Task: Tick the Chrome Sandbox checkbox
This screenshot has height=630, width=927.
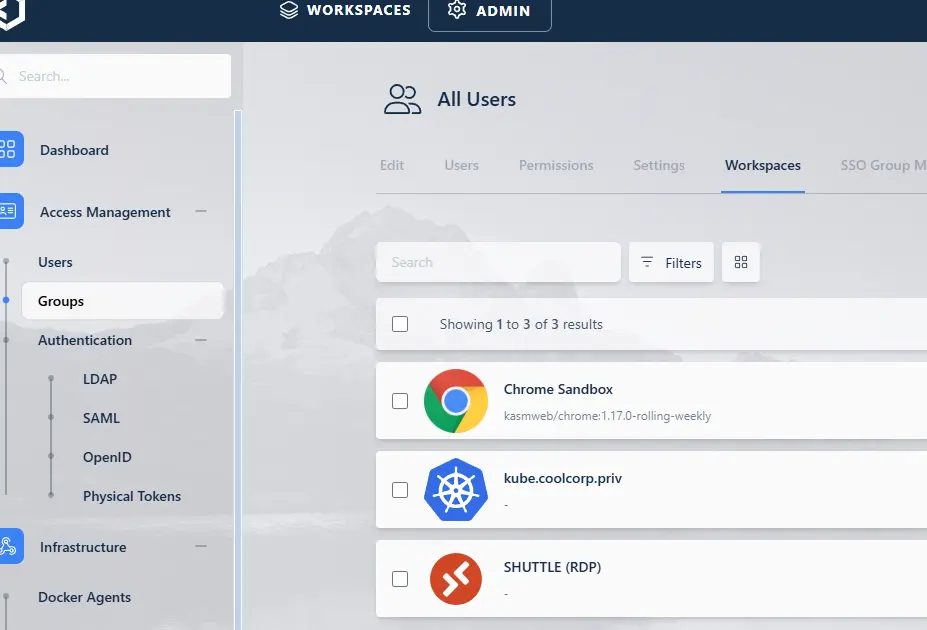Action: click(400, 401)
